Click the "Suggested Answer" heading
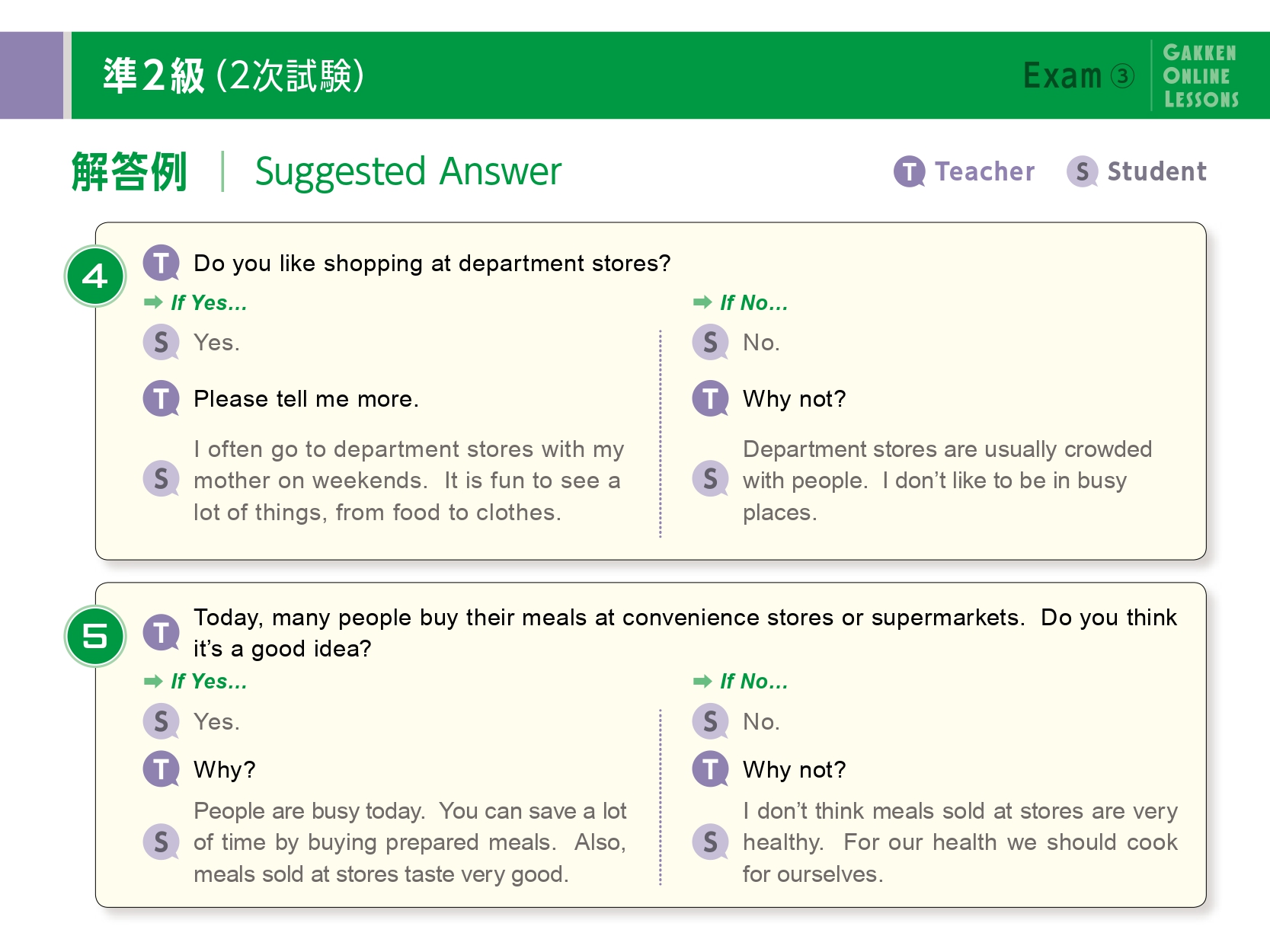This screenshot has height=952, width=1270. (x=408, y=171)
